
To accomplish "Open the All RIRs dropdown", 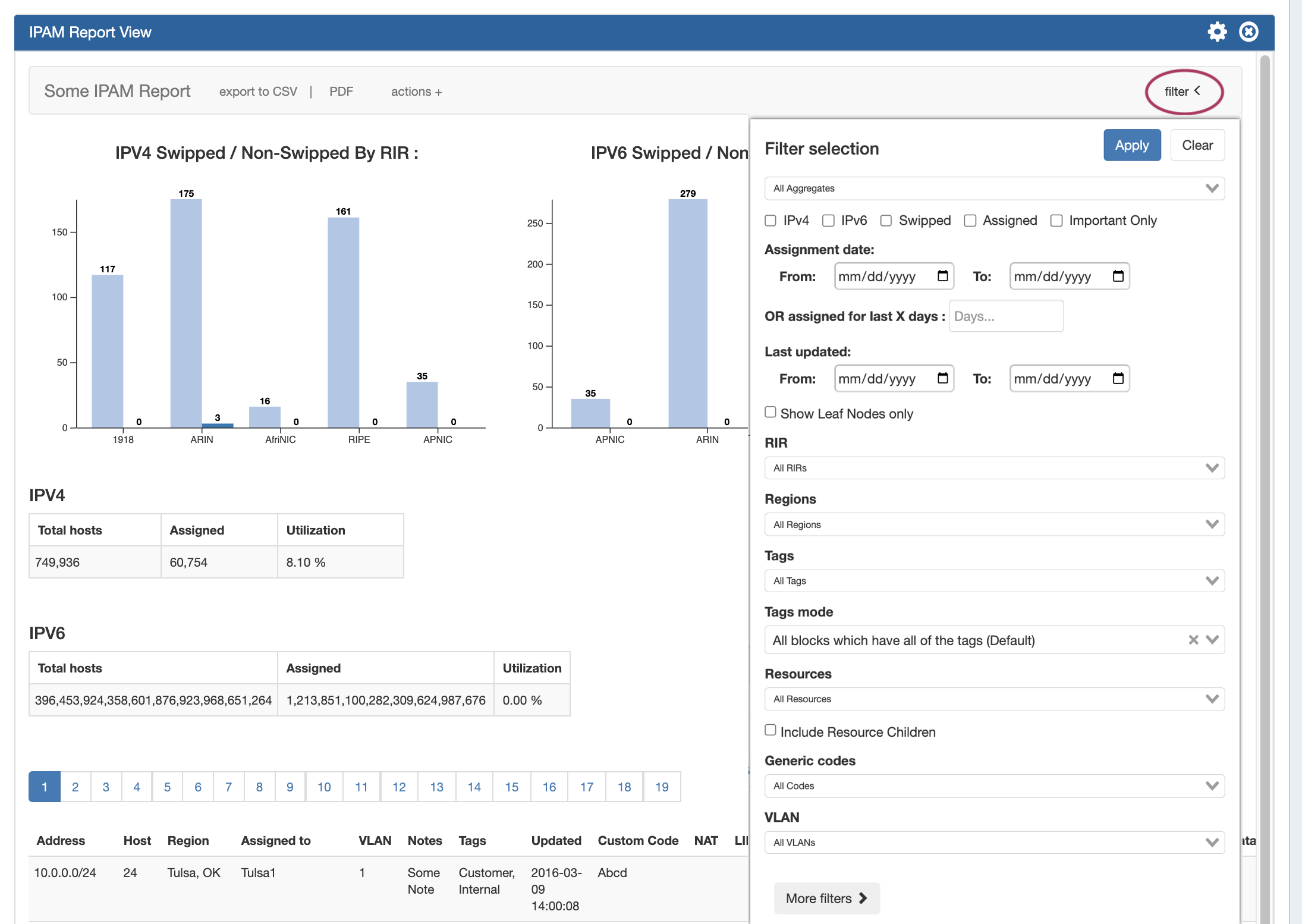I will 994,468.
